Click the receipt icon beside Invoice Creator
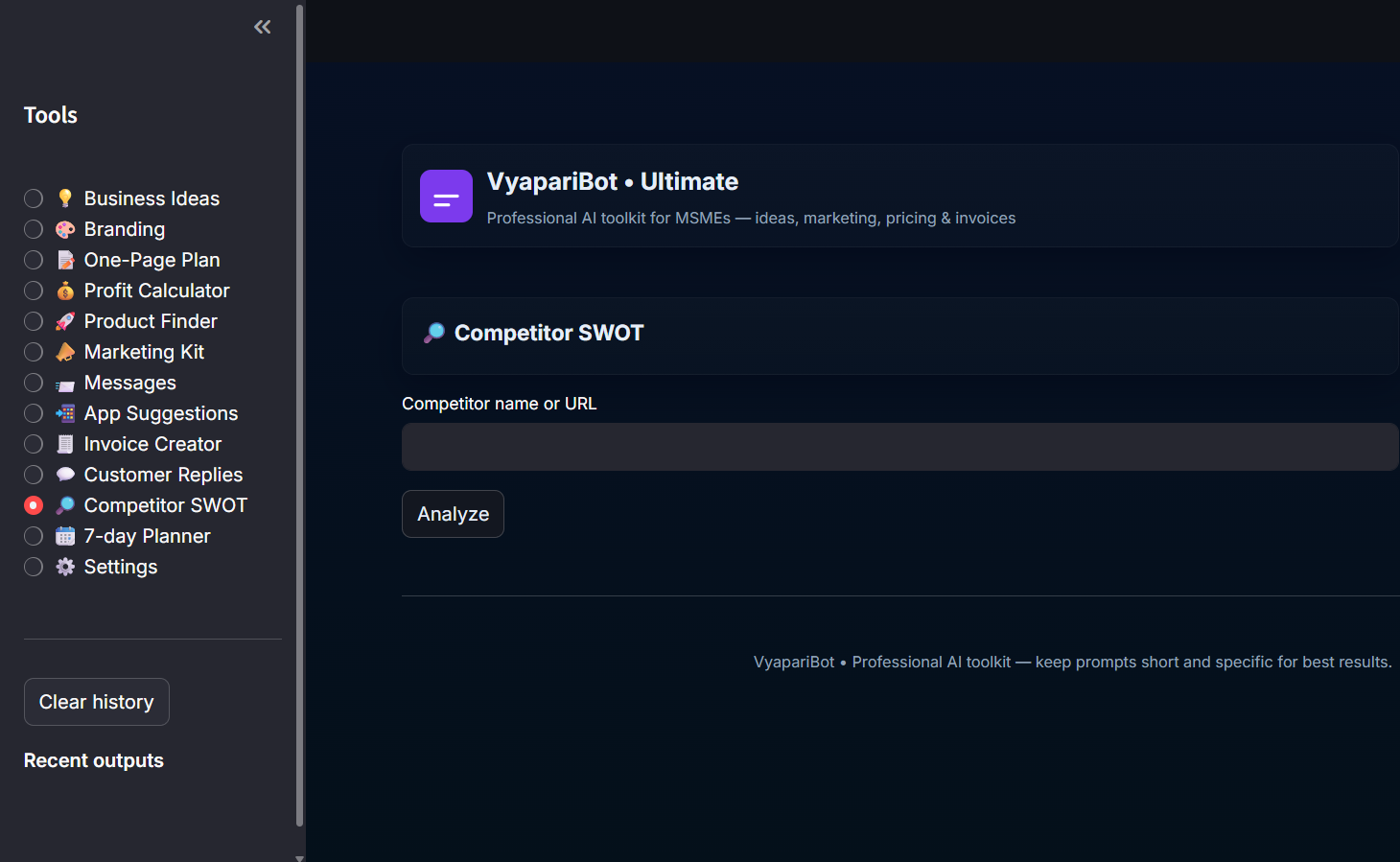This screenshot has width=1400, height=862. (65, 444)
